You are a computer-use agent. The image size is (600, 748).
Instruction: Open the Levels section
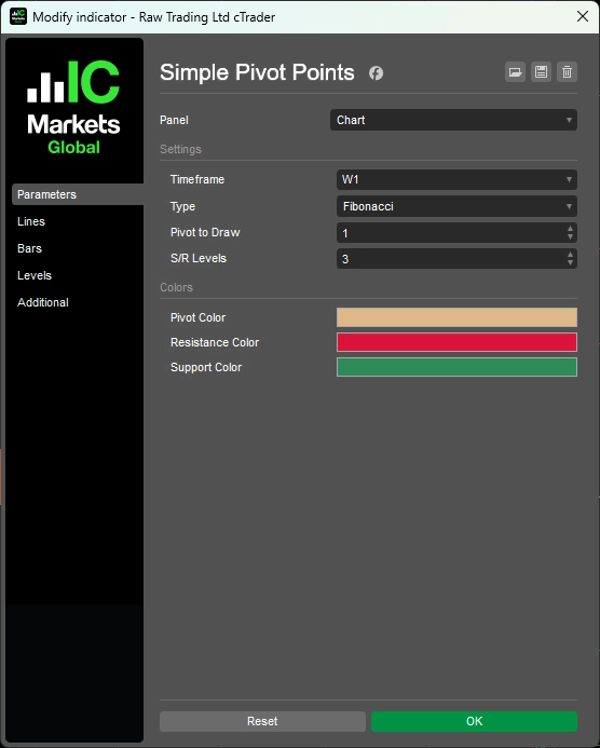34,275
